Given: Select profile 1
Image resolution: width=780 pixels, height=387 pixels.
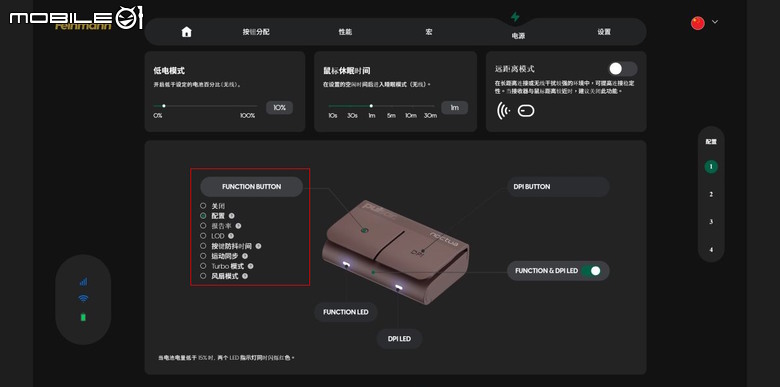Looking at the screenshot, I should tap(711, 167).
